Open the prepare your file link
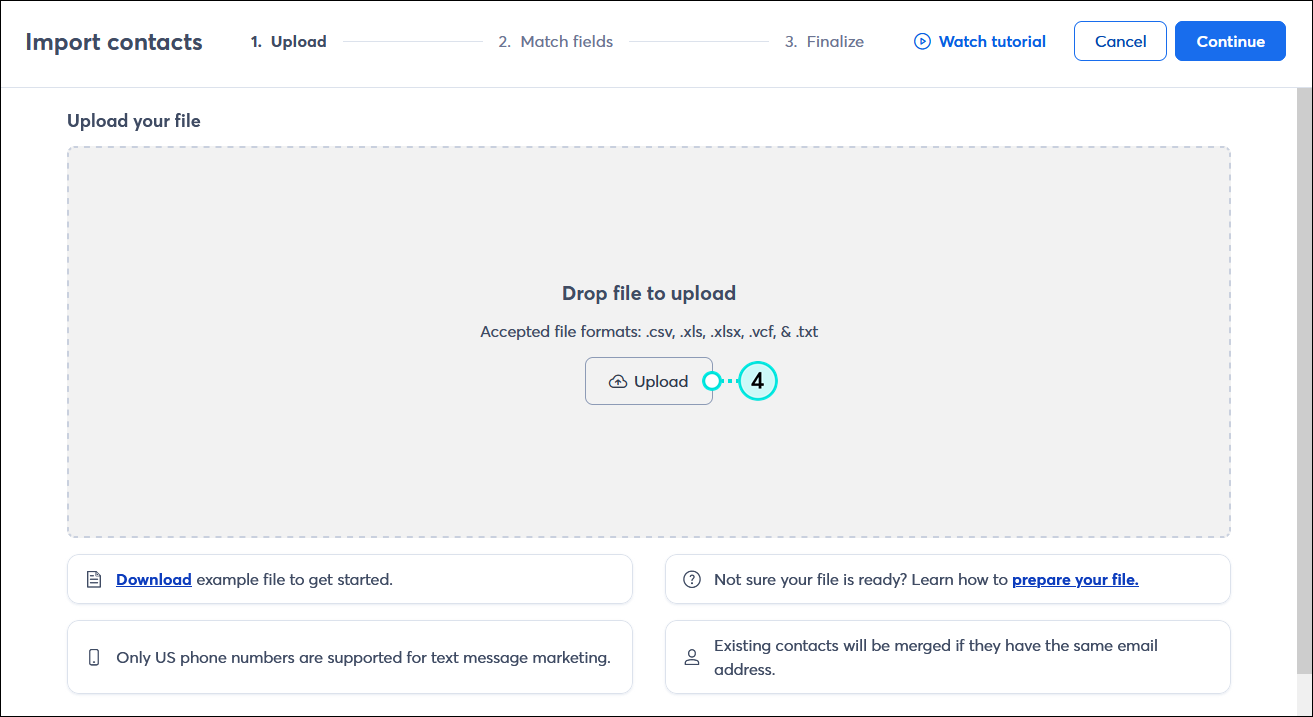Viewport: 1313px width, 717px height. [x=1075, y=579]
